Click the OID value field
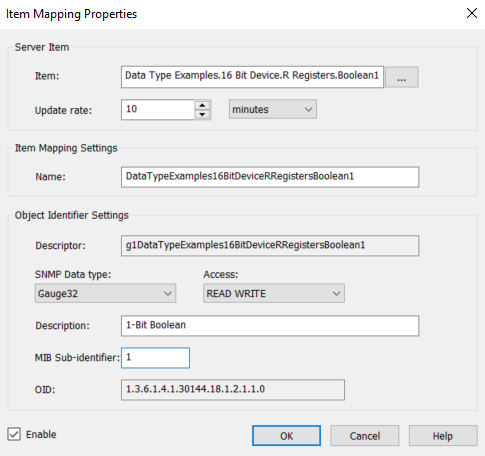This screenshot has height=456, width=485. pos(233,390)
